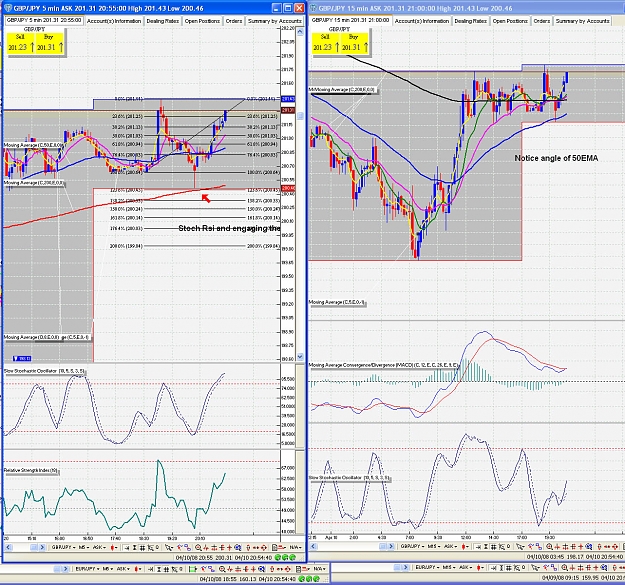625x585 pixels.
Task: Click price-axis vertical scroll thumb in 5 min chart
Action: (x=300, y=116)
